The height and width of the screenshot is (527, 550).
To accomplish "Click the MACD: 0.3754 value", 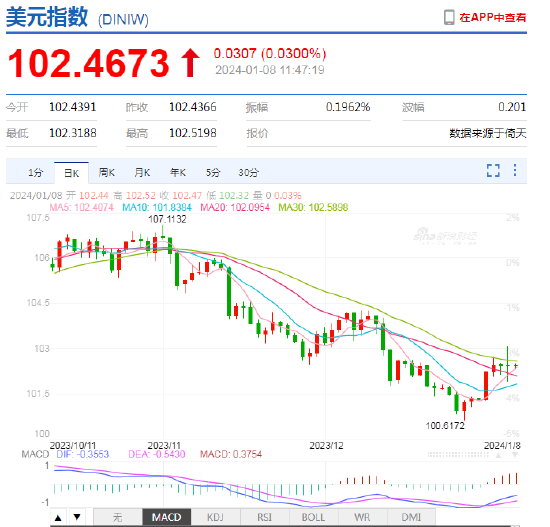I will coord(231,454).
